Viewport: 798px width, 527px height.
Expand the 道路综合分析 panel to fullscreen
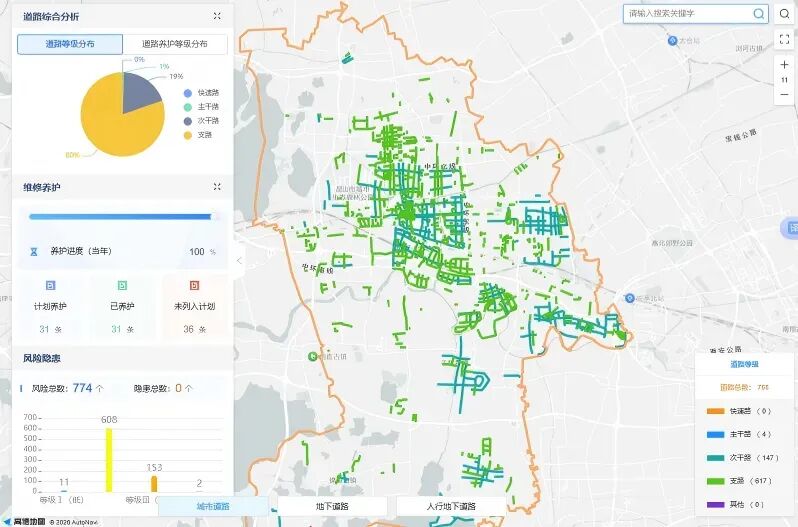(x=217, y=17)
